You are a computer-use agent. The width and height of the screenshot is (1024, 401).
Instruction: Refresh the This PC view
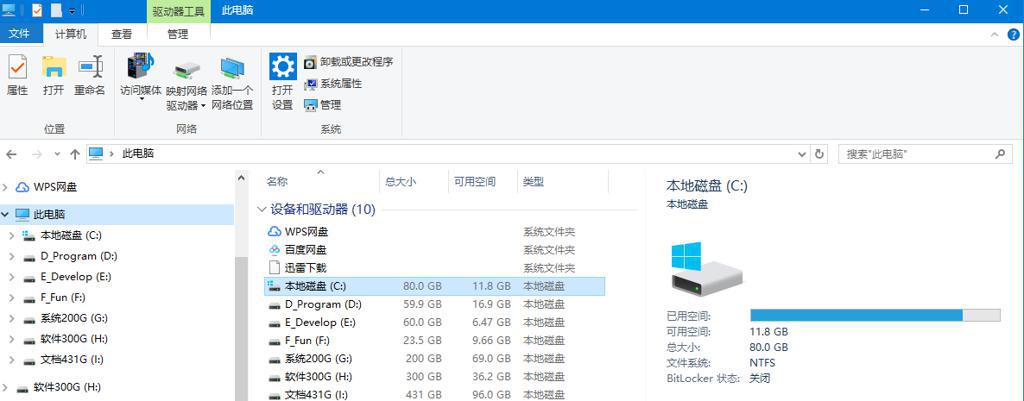(820, 154)
